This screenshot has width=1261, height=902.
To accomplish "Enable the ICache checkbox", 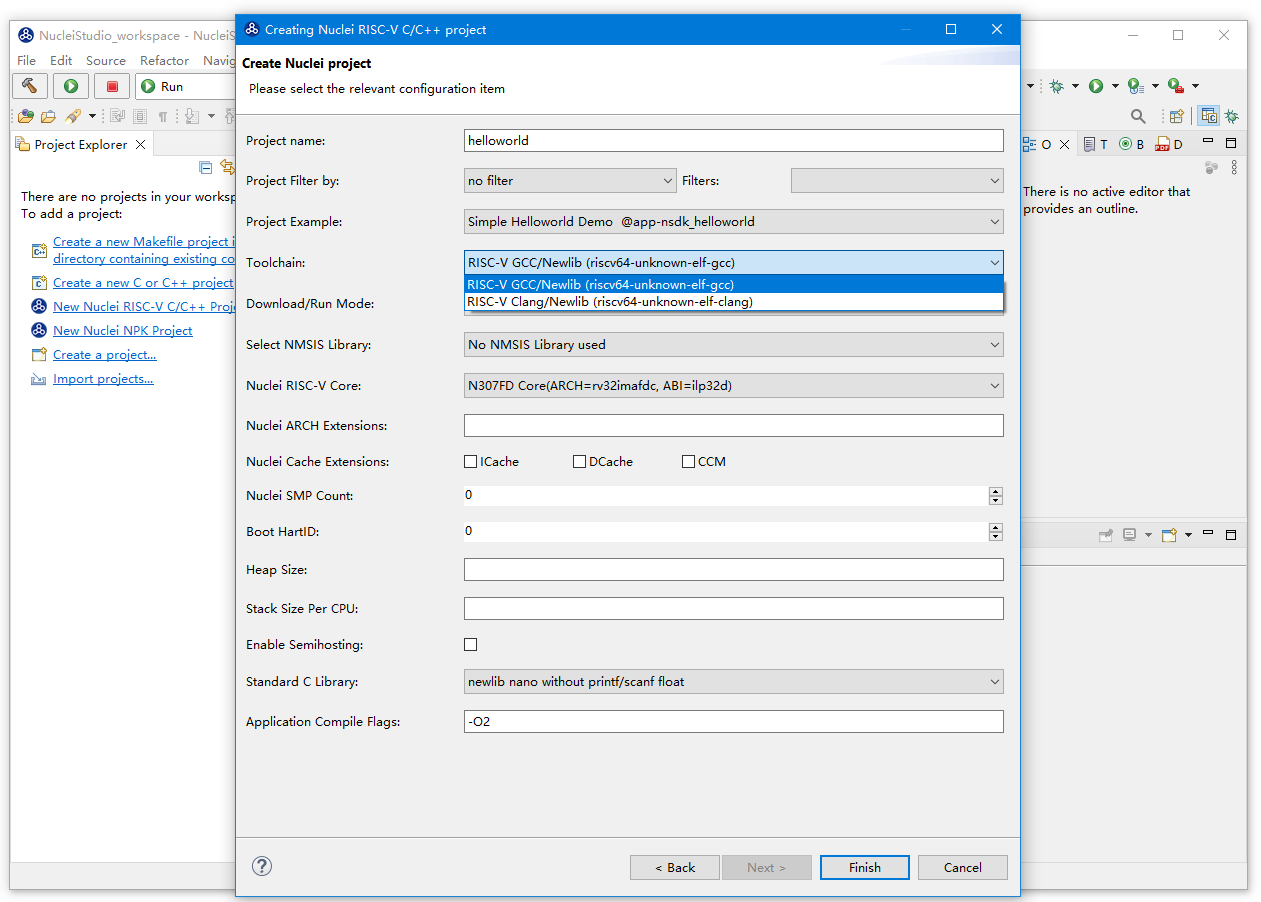I will pos(471,462).
